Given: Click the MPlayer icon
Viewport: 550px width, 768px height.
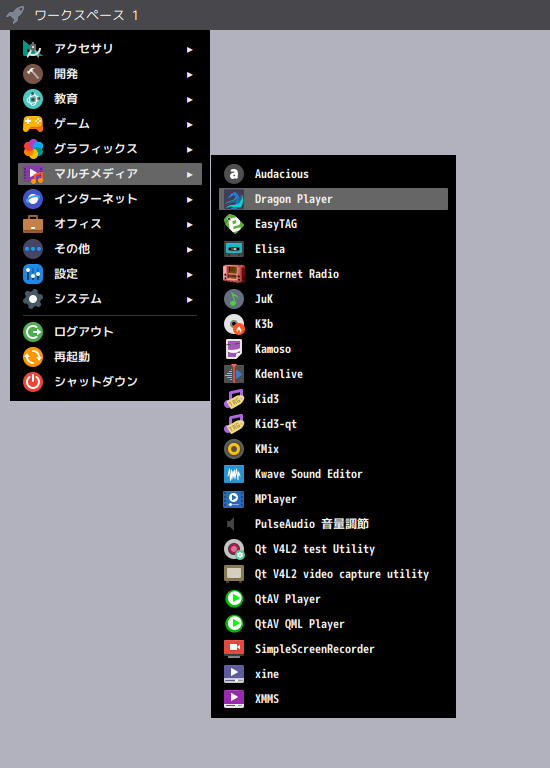Looking at the screenshot, I should click(234, 499).
